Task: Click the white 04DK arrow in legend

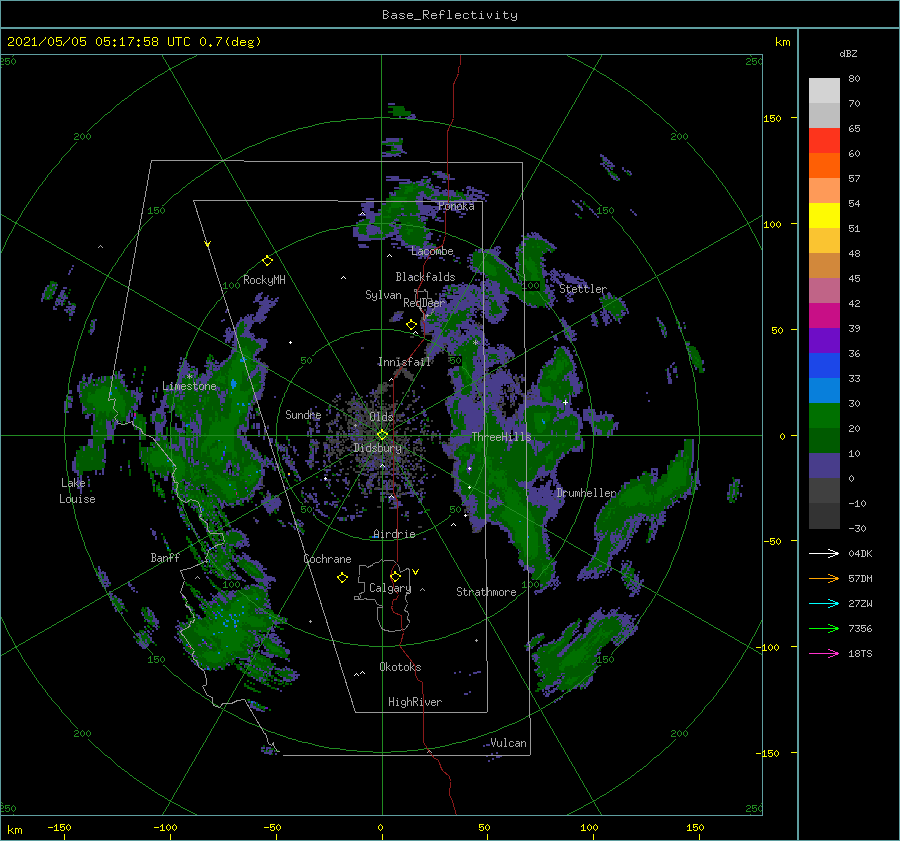Action: (x=824, y=553)
